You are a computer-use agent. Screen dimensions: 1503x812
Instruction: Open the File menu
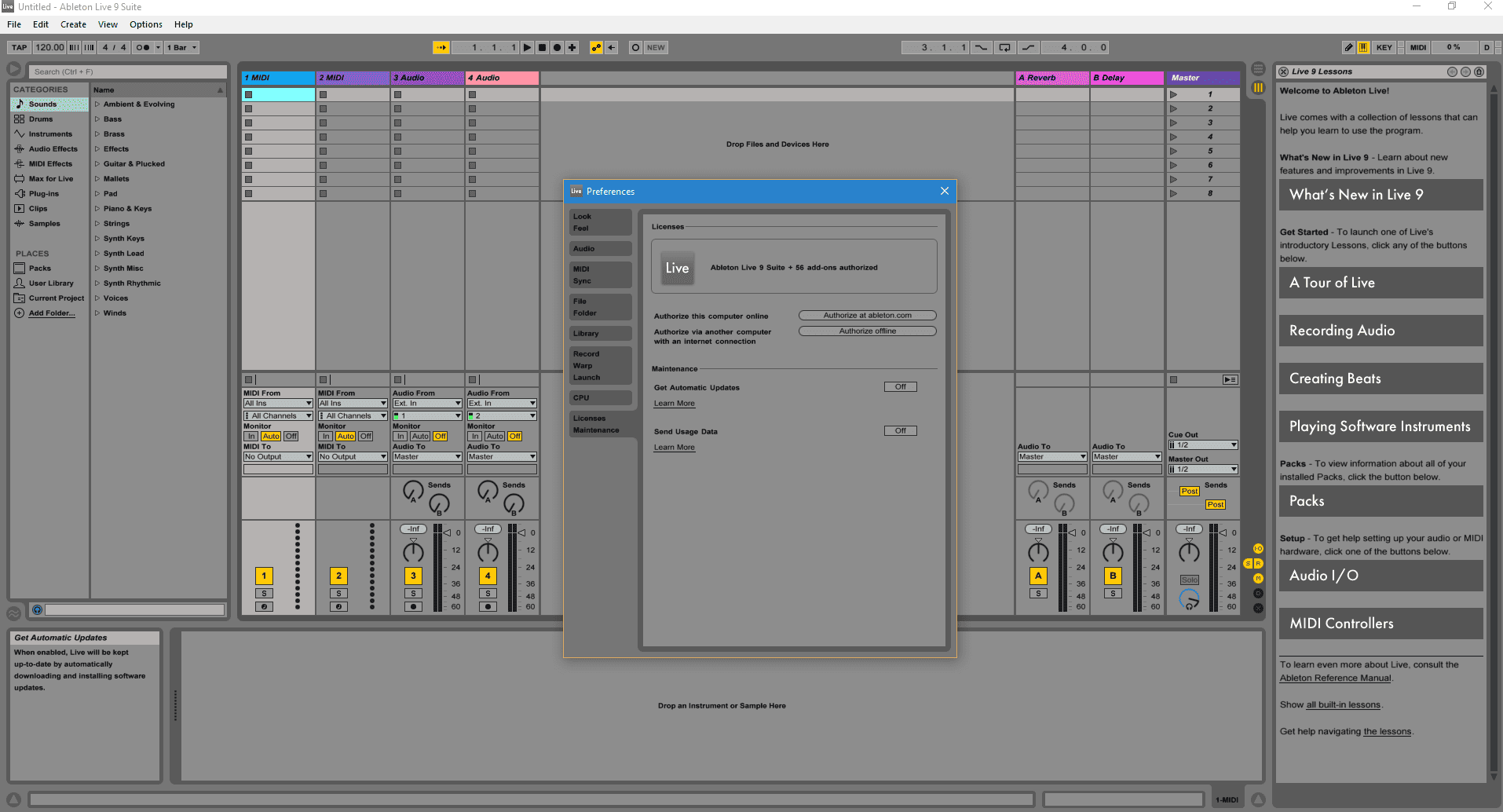click(14, 24)
